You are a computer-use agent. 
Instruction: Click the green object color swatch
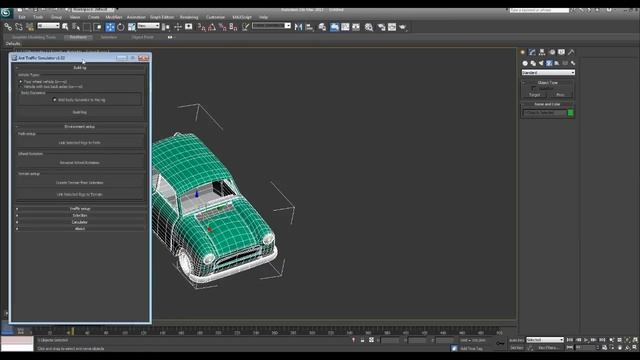pyautogui.click(x=571, y=113)
